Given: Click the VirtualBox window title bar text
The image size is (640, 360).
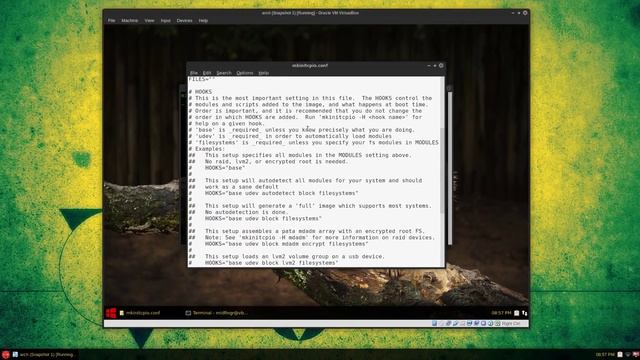Looking at the screenshot, I should pos(310,13).
